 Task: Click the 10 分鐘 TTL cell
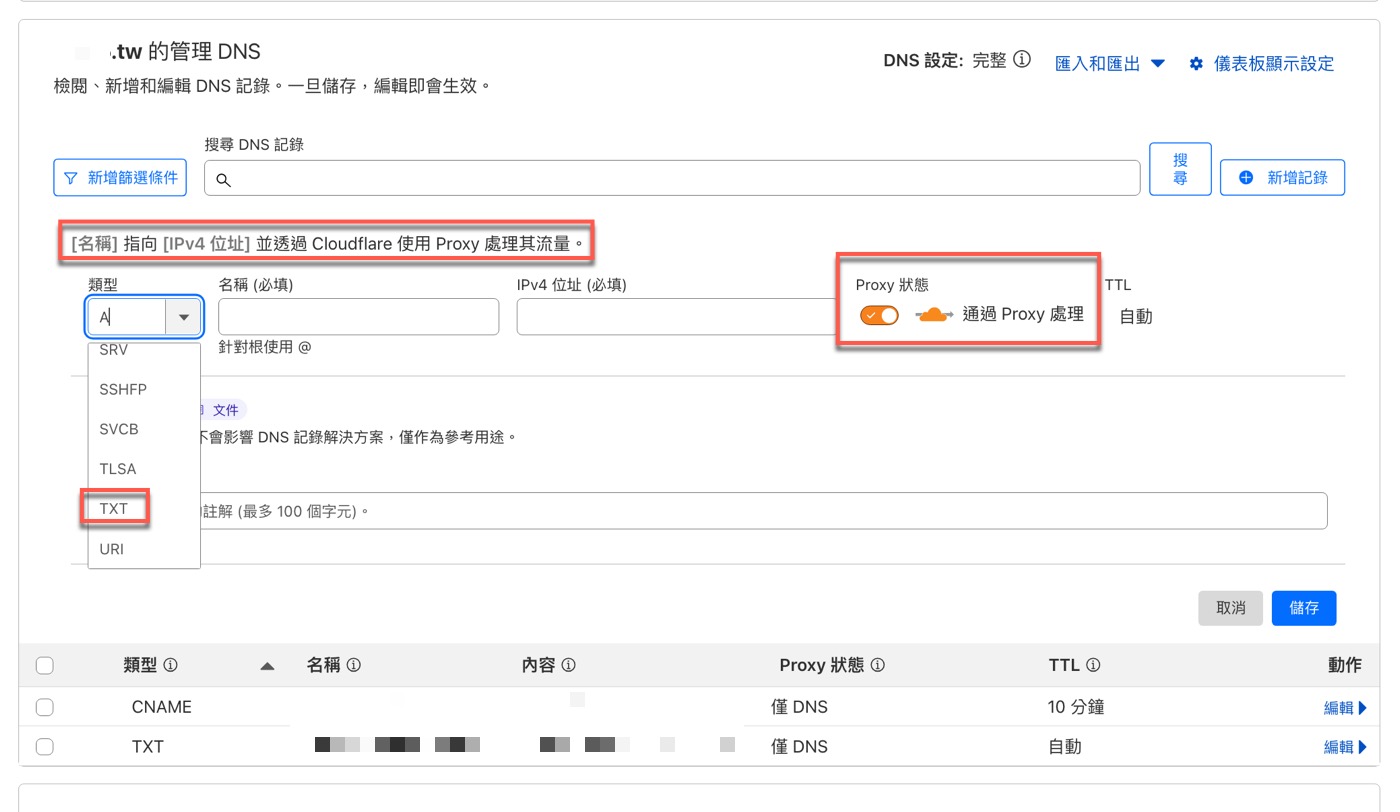(x=1076, y=707)
